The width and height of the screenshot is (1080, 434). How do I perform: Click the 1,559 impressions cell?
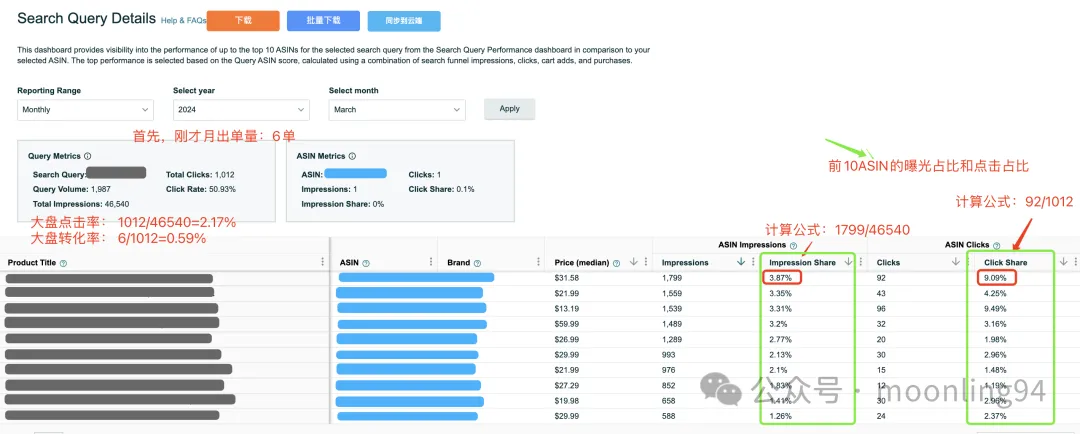pyautogui.click(x=672, y=293)
